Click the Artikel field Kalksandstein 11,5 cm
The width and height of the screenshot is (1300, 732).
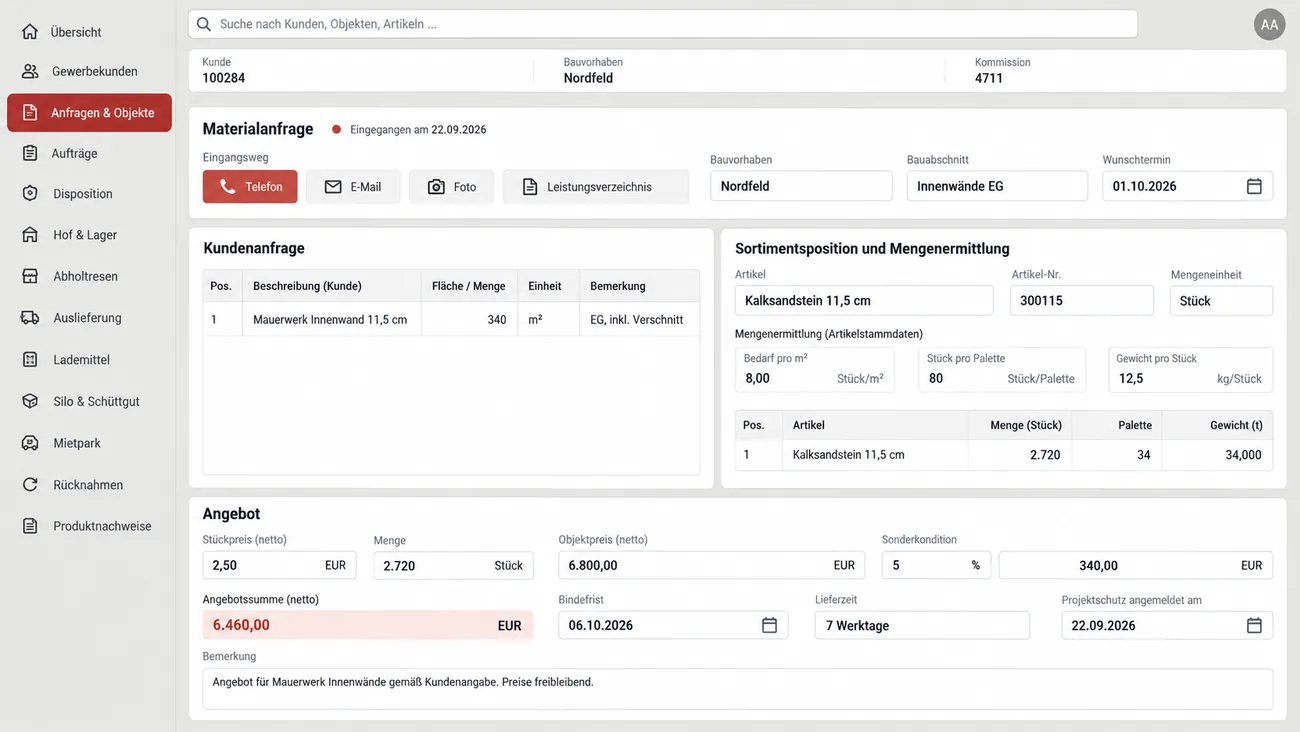click(x=864, y=301)
